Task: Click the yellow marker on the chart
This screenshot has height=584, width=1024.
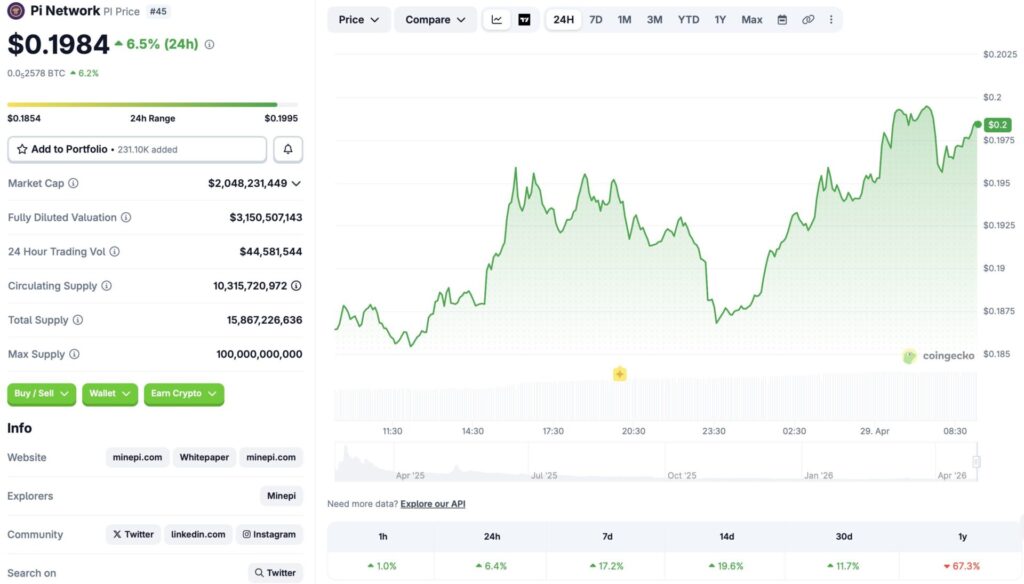Action: (x=620, y=373)
